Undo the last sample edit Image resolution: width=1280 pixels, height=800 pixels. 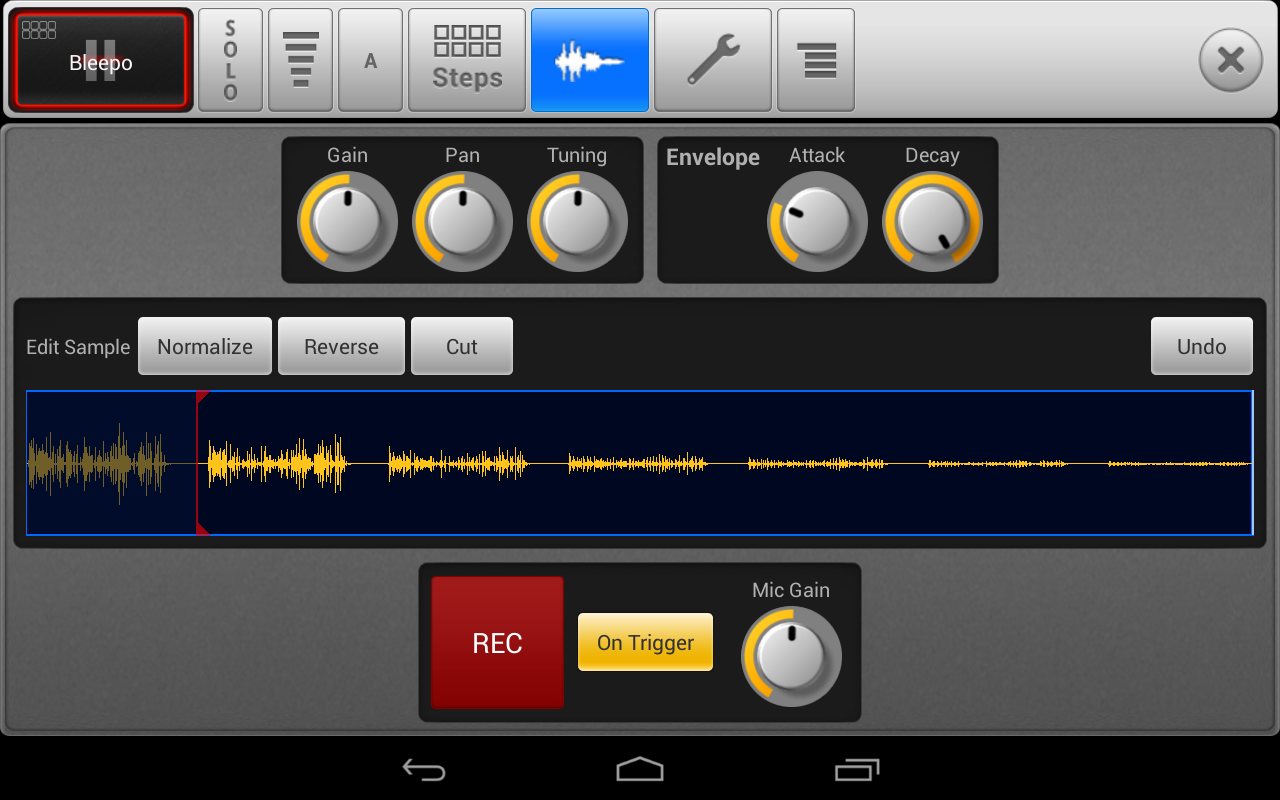(1201, 346)
